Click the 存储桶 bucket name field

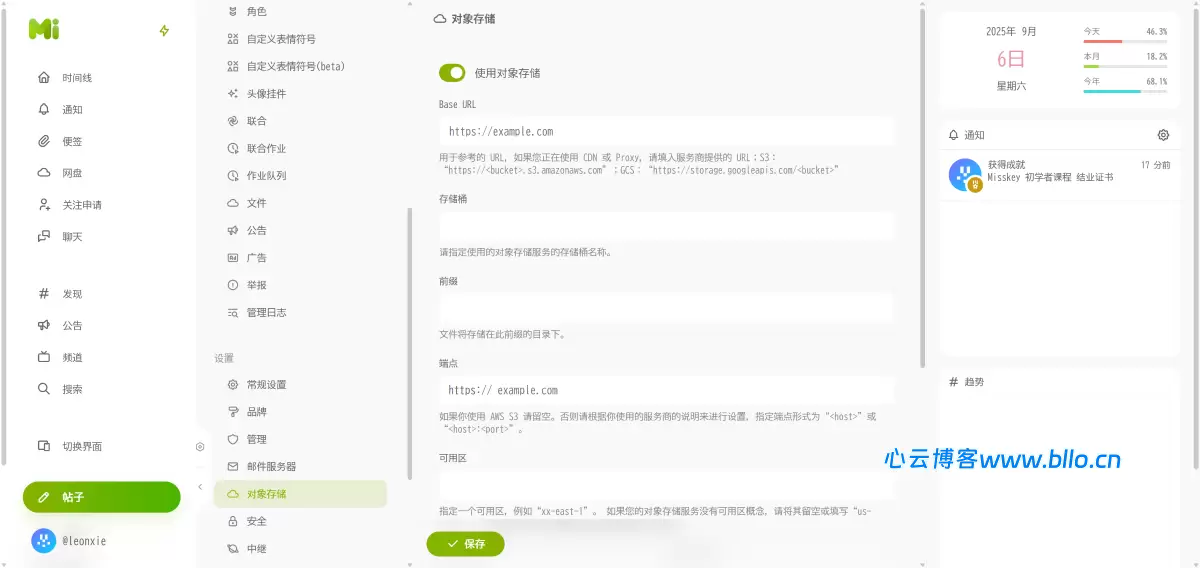[665, 227]
